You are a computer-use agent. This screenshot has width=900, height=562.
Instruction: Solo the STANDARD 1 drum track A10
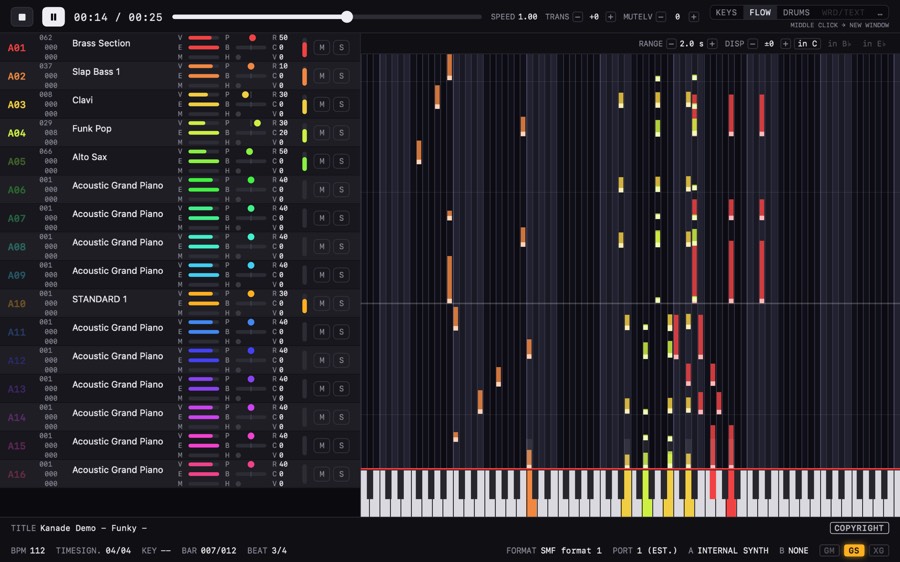click(x=342, y=303)
